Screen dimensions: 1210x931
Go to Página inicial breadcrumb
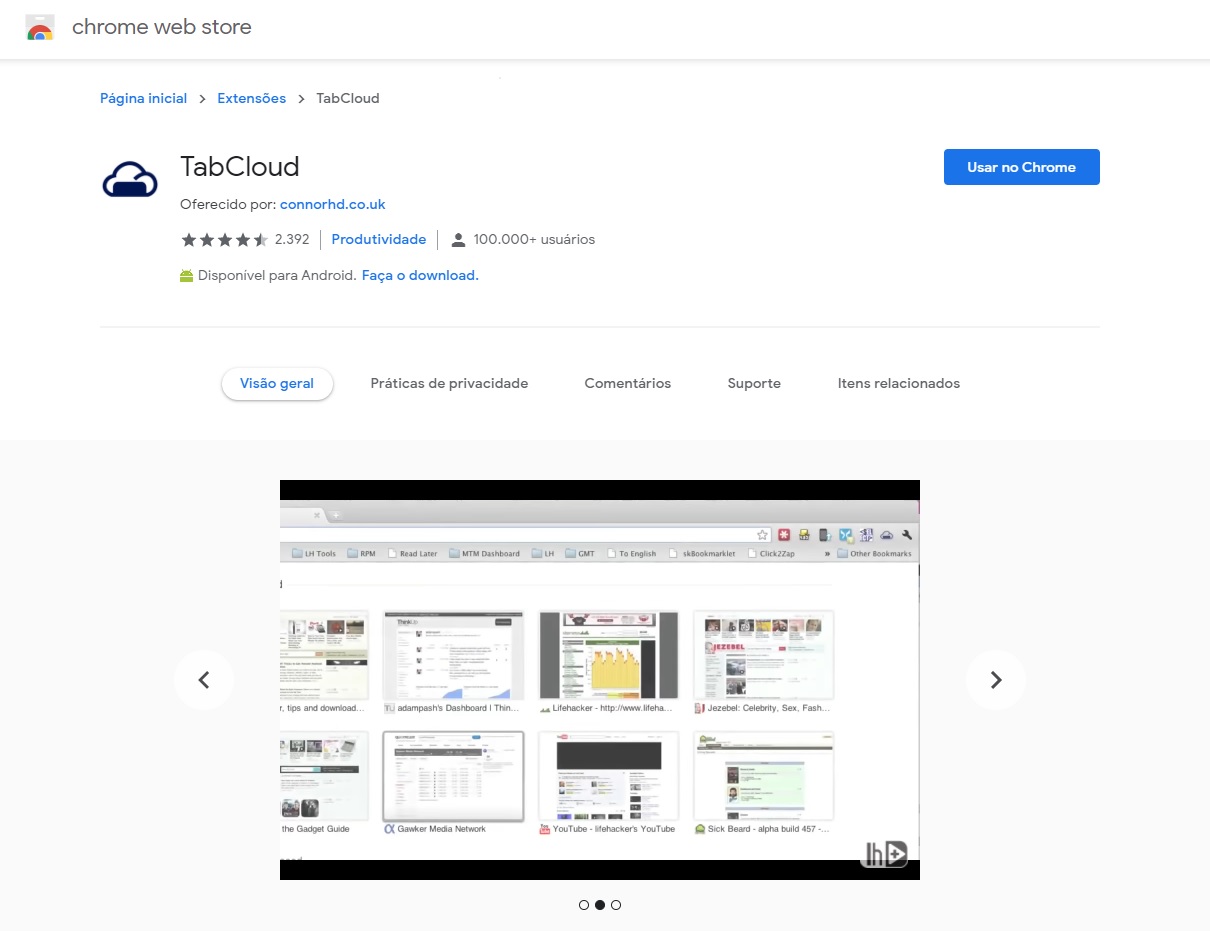(143, 98)
